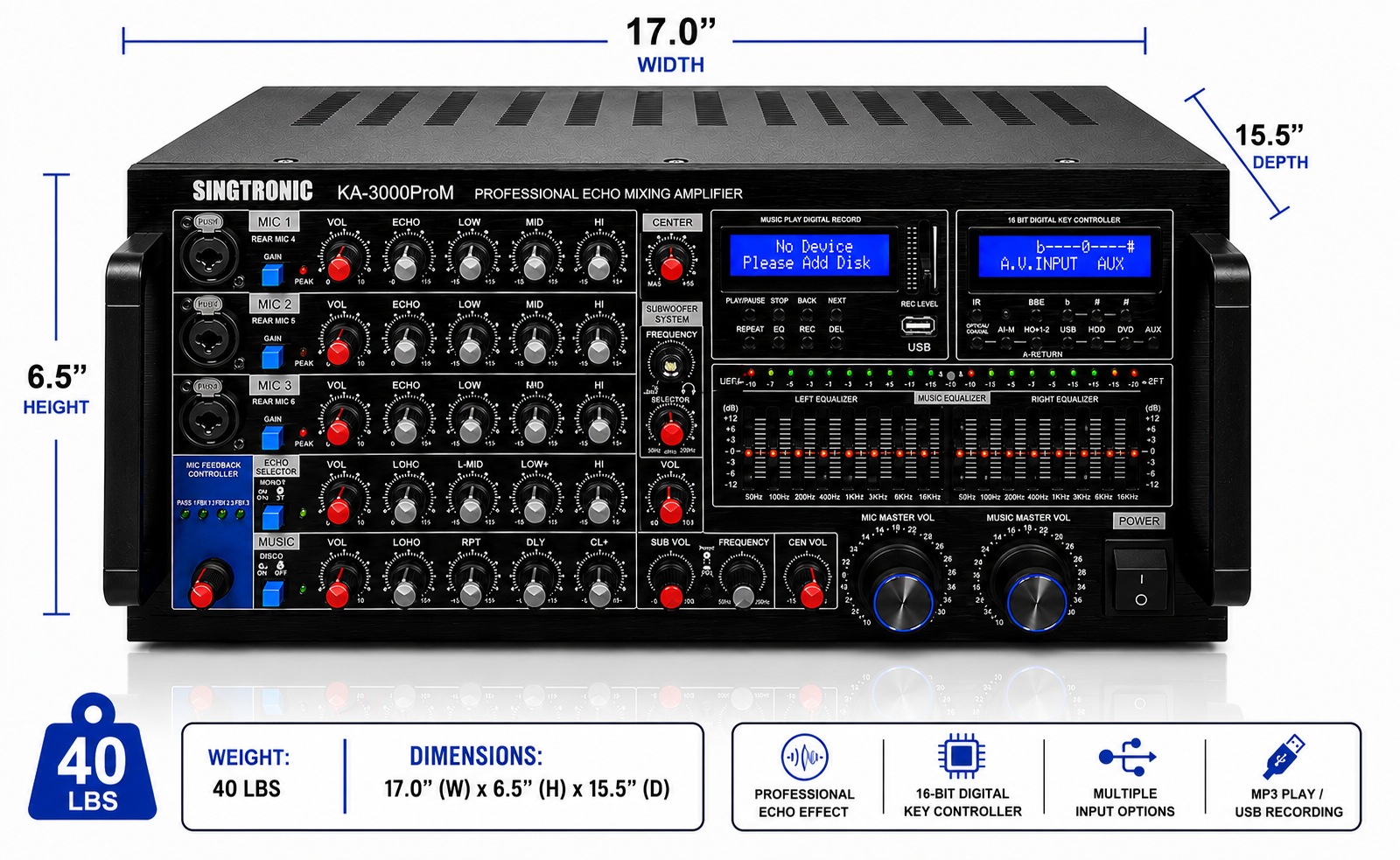Push the BBE button on key controller

[1036, 315]
